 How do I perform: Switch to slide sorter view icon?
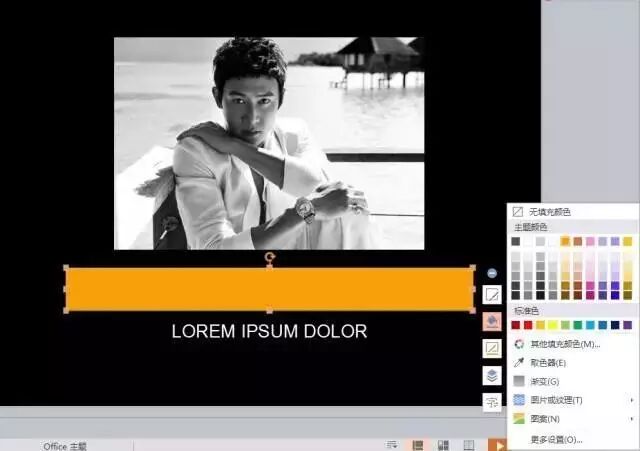point(443,445)
